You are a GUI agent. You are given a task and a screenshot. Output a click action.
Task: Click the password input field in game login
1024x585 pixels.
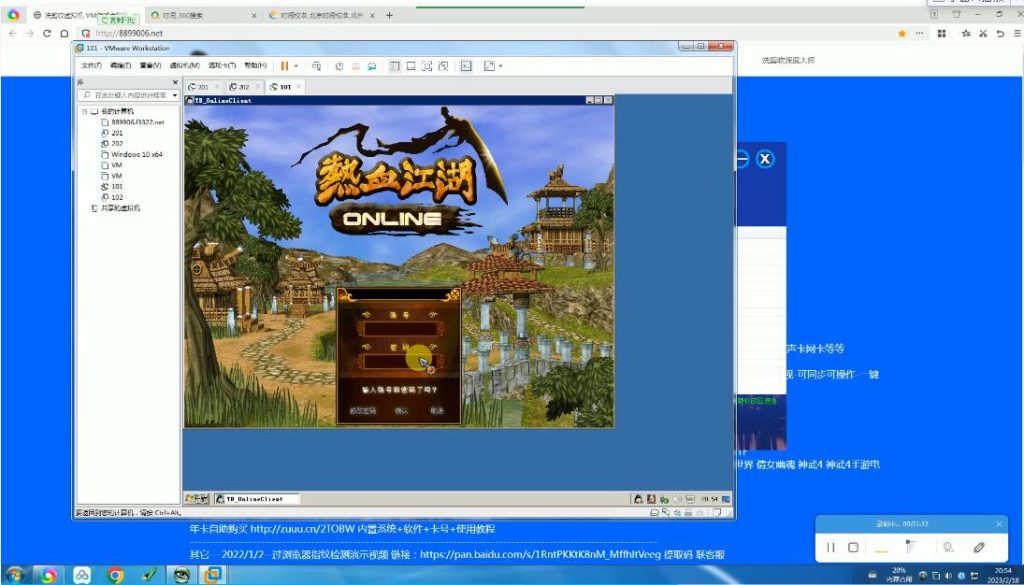[400, 361]
